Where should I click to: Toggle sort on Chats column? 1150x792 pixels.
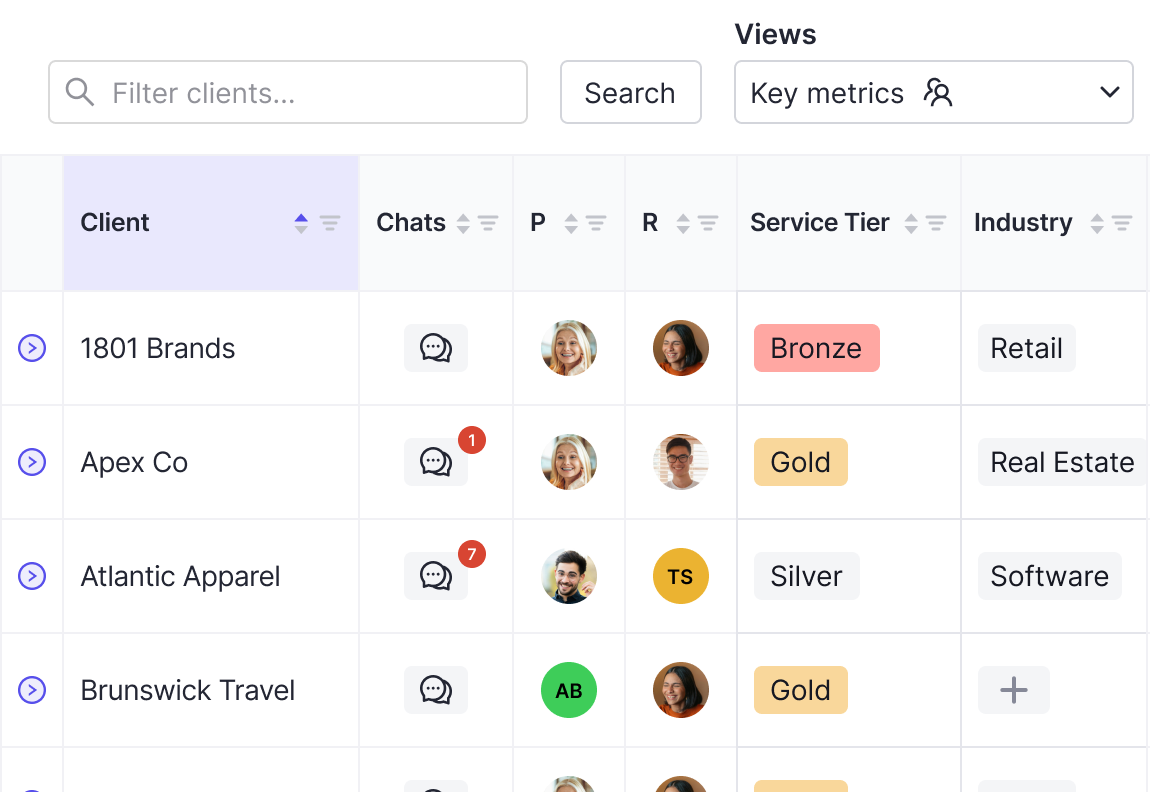click(463, 223)
